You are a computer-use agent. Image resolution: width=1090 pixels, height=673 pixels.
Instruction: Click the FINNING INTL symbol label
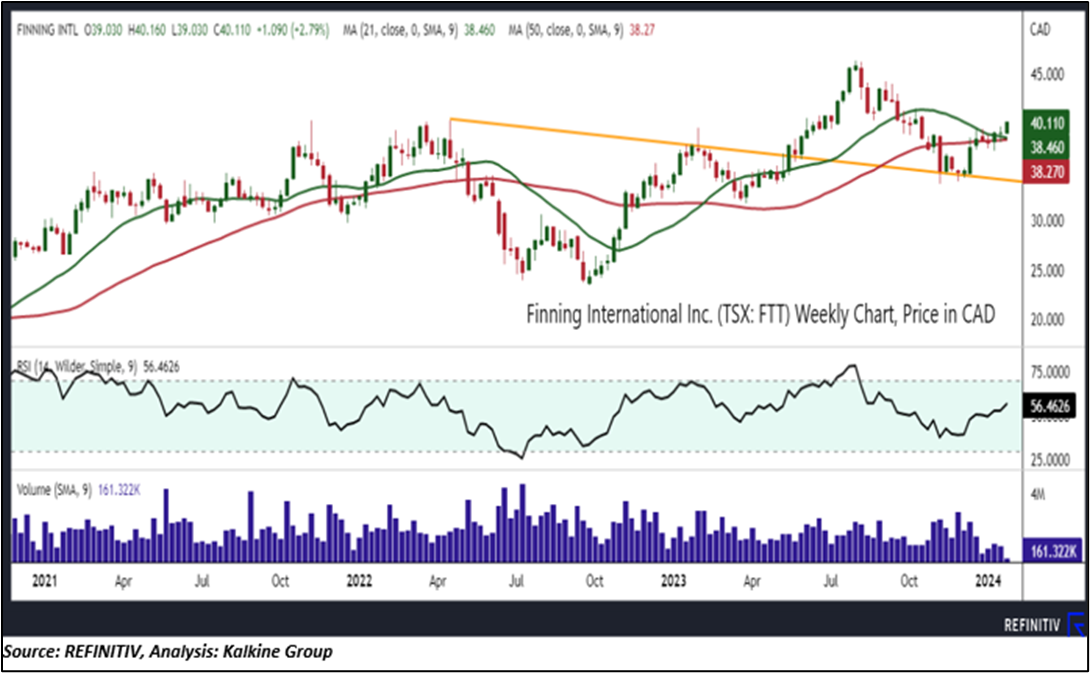(x=47, y=31)
